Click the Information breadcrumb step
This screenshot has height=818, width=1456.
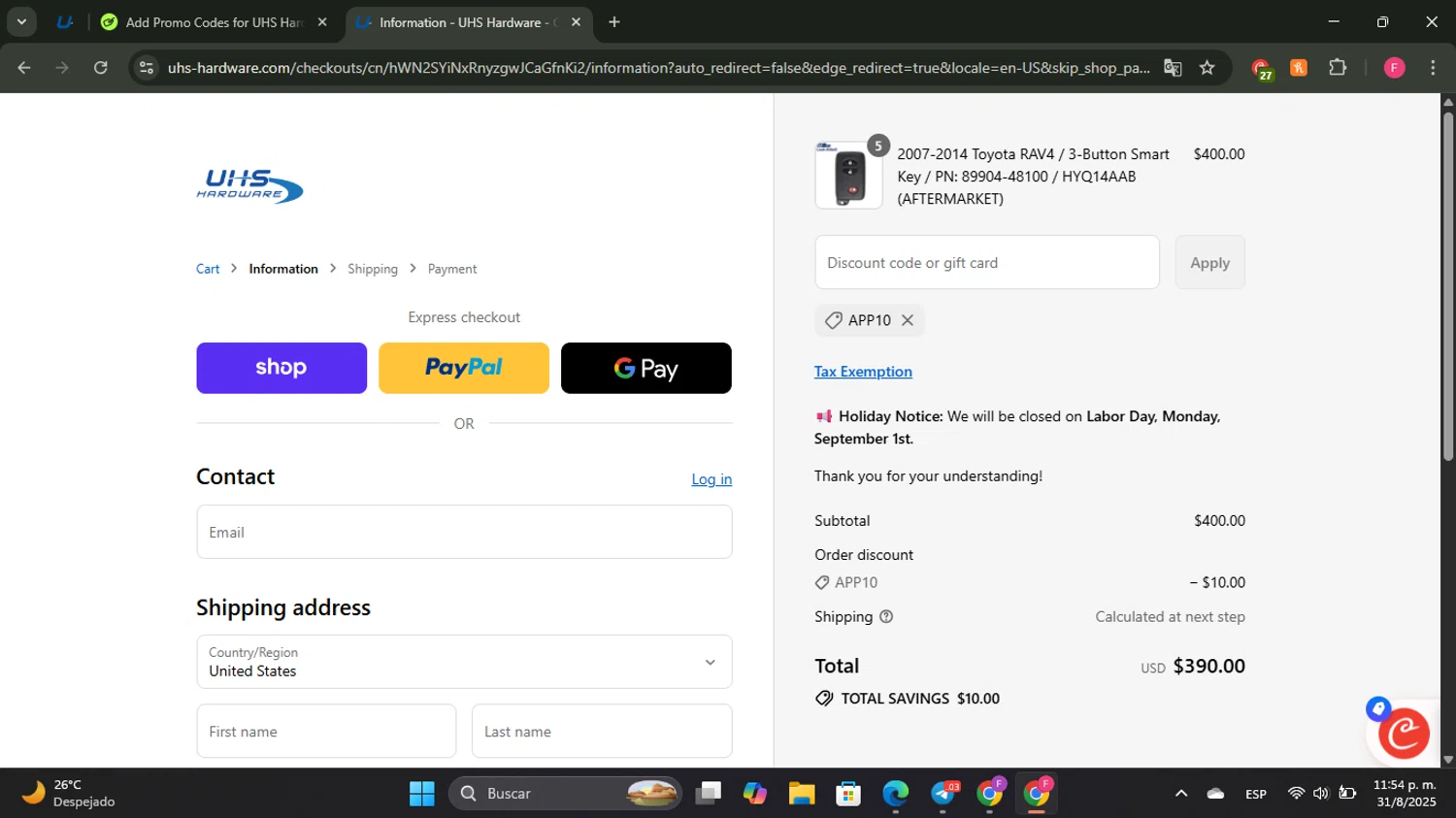[283, 269]
